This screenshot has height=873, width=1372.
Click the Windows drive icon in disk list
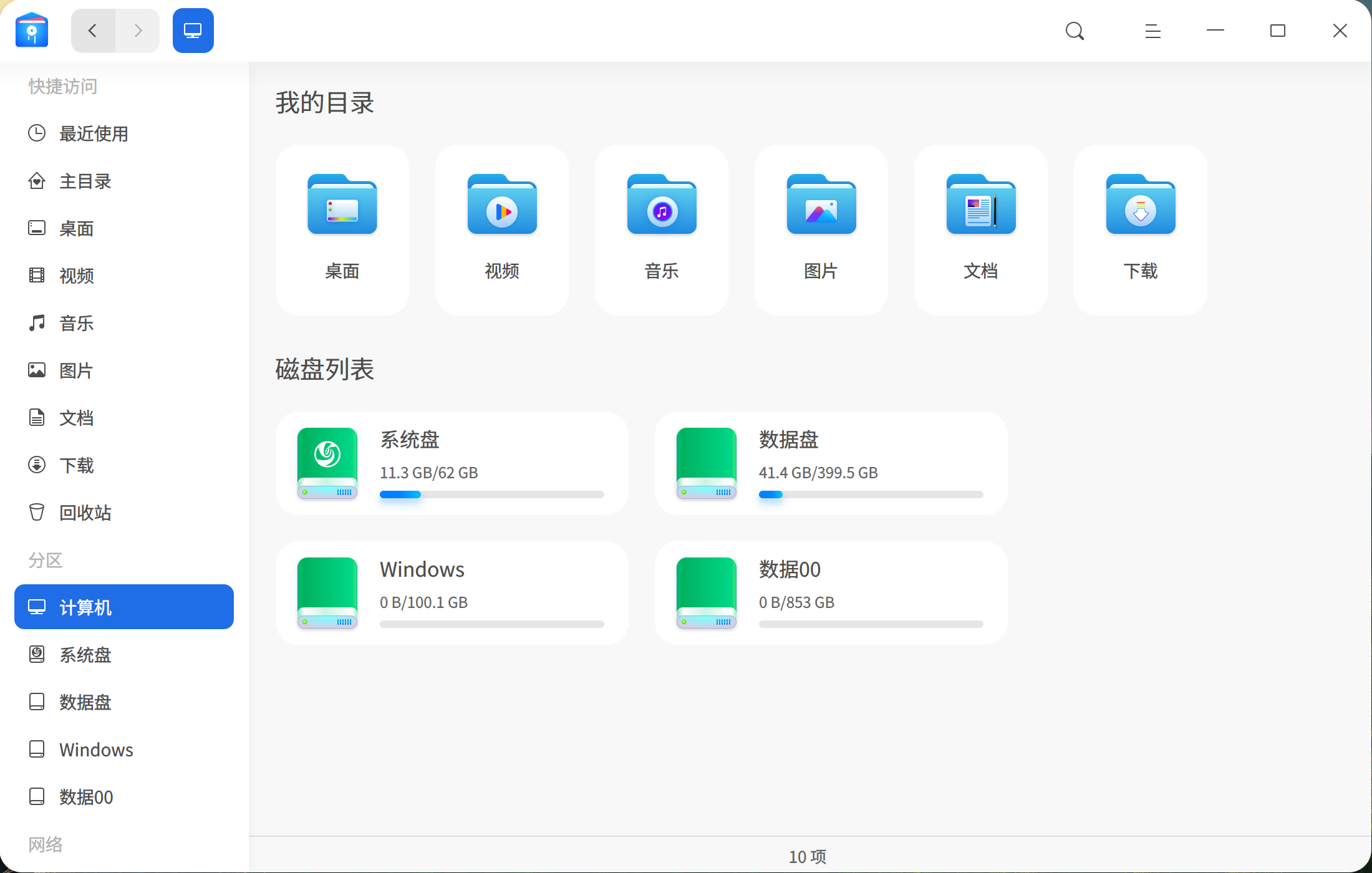(x=327, y=593)
